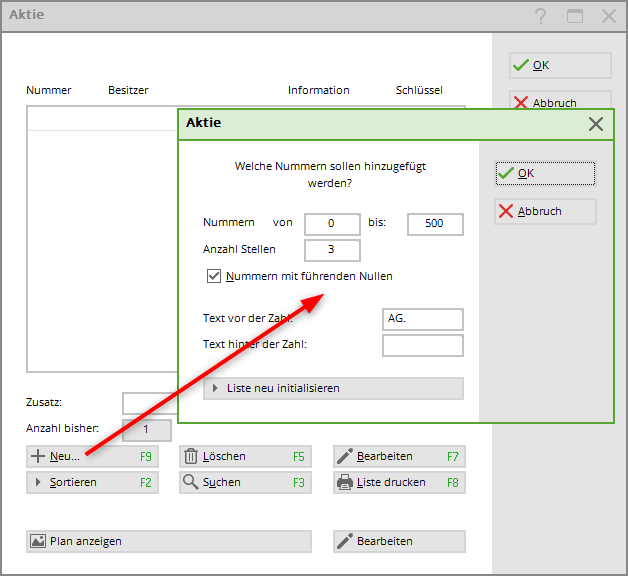
Task: Toggle Nummern mit führenden Nullen checkbox
Action: pyautogui.click(x=213, y=277)
